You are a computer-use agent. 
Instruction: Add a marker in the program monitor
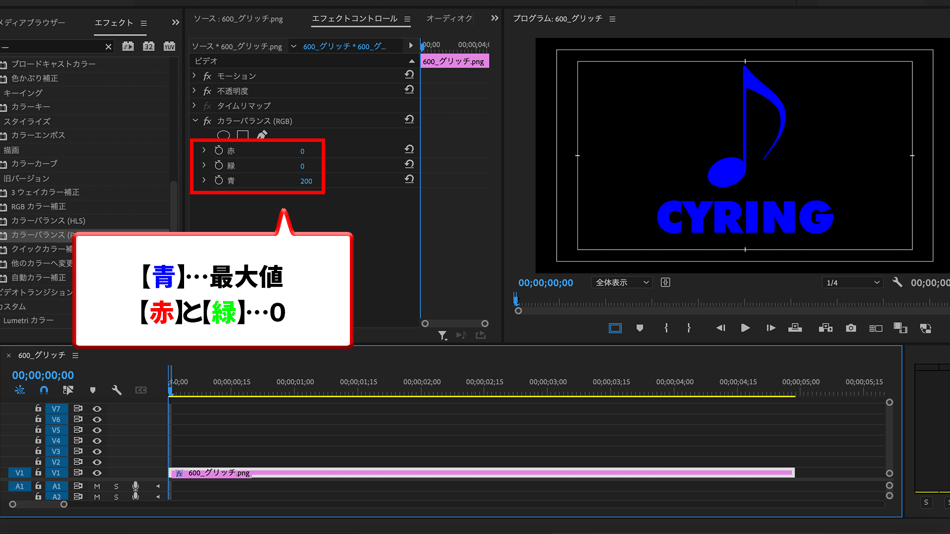[640, 328]
